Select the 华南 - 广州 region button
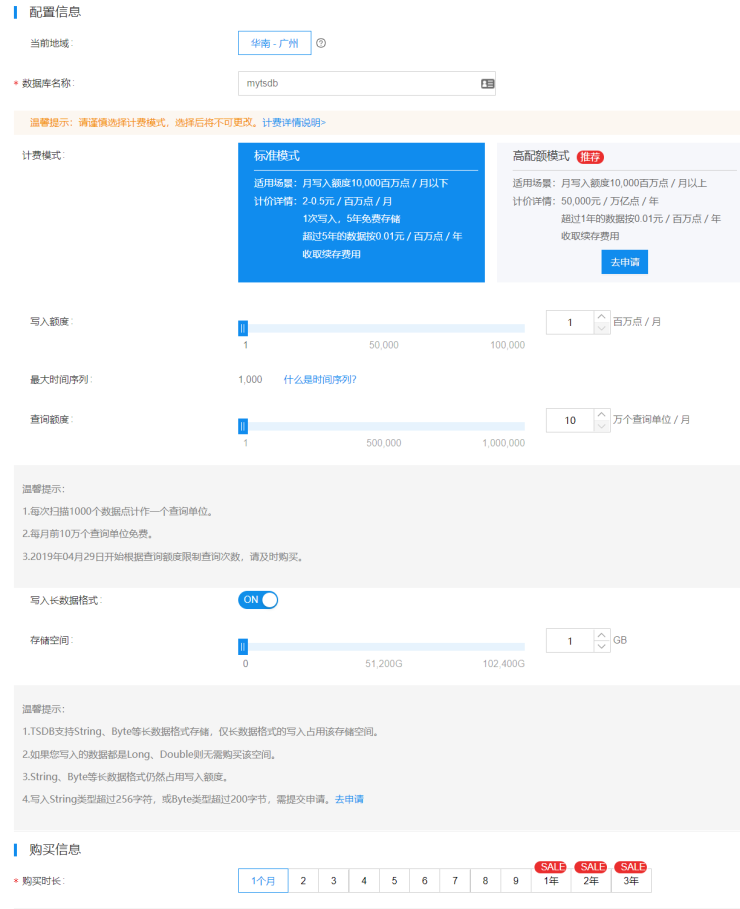Screen dimensions: 740x909 (274, 43)
